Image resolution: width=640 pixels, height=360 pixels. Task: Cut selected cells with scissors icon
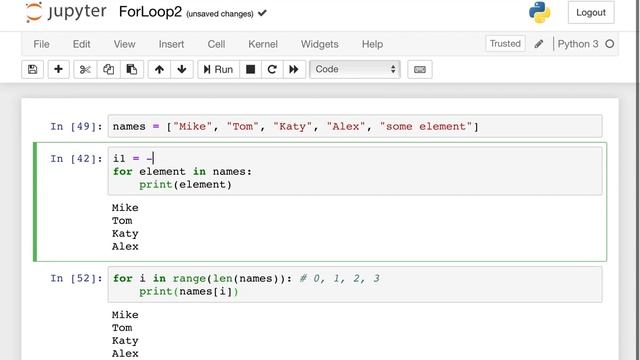tap(85, 69)
